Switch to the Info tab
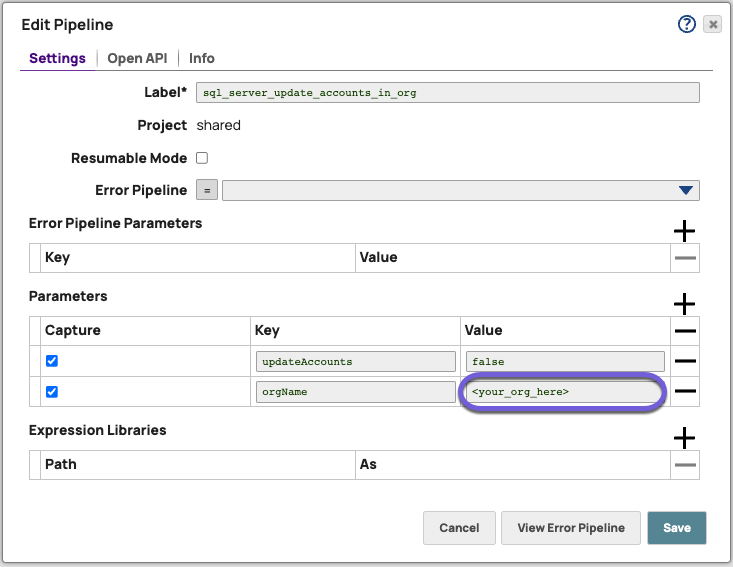The height and width of the screenshot is (567, 733). coord(201,58)
